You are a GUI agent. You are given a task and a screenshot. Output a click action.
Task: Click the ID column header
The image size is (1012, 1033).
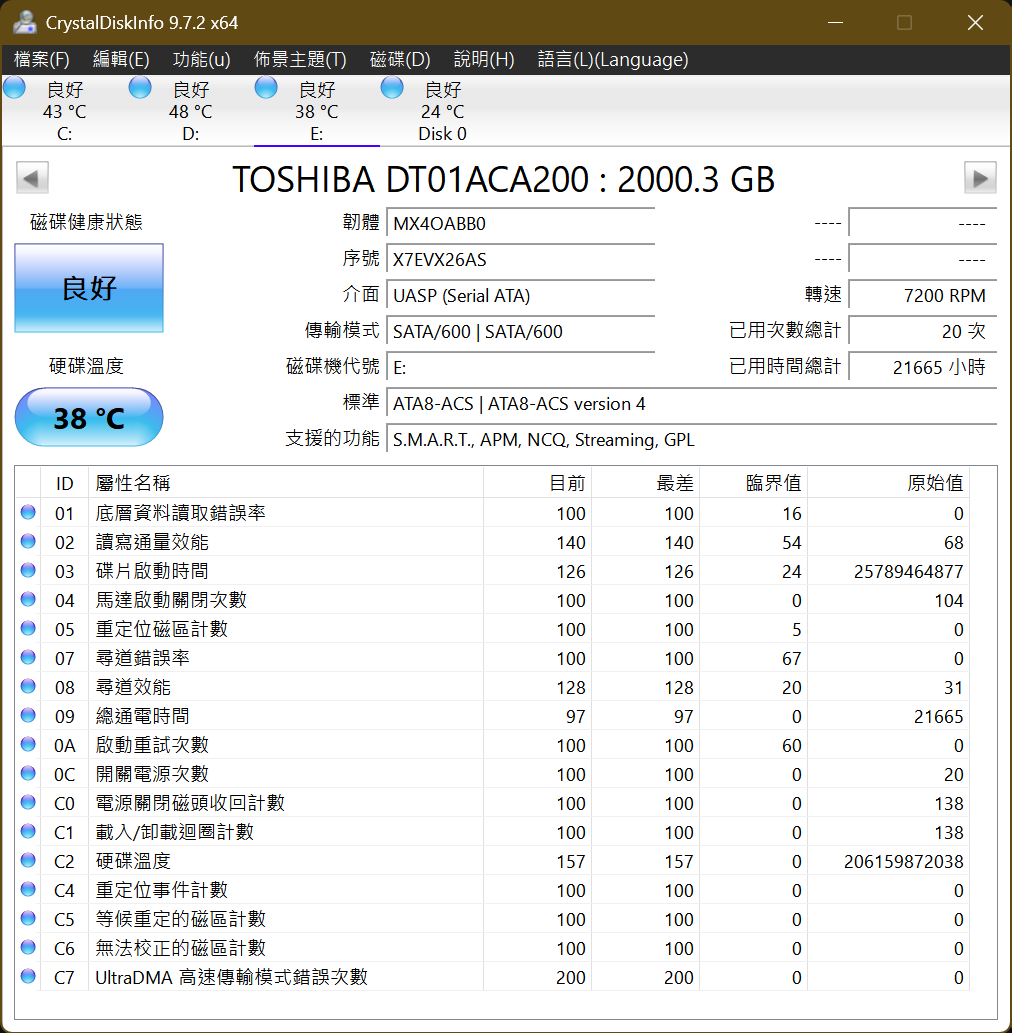pos(65,483)
